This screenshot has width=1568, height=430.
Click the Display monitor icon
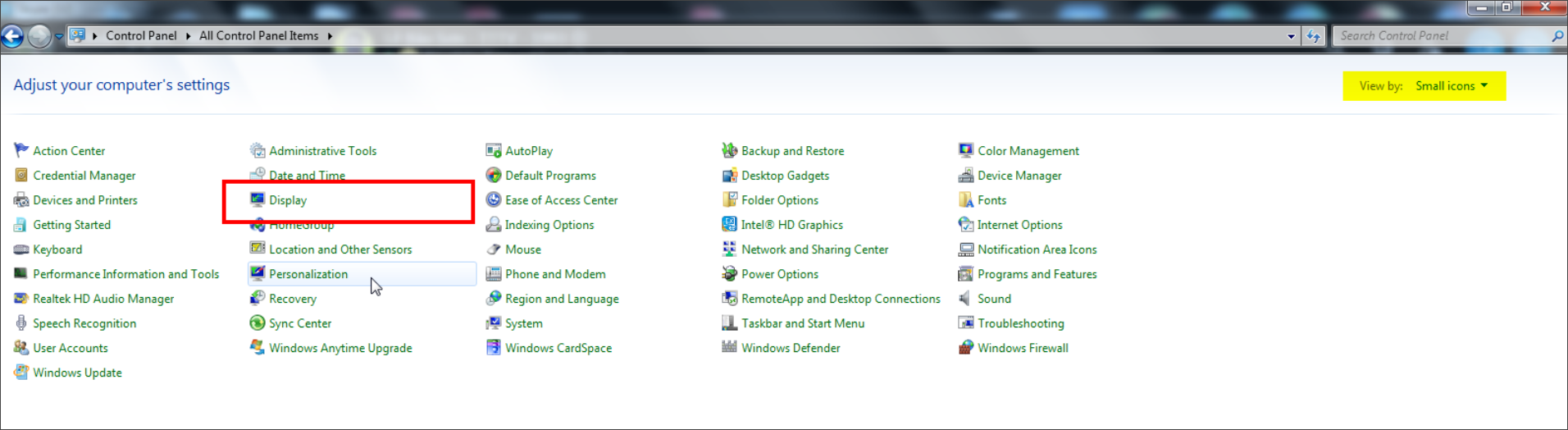pos(258,199)
